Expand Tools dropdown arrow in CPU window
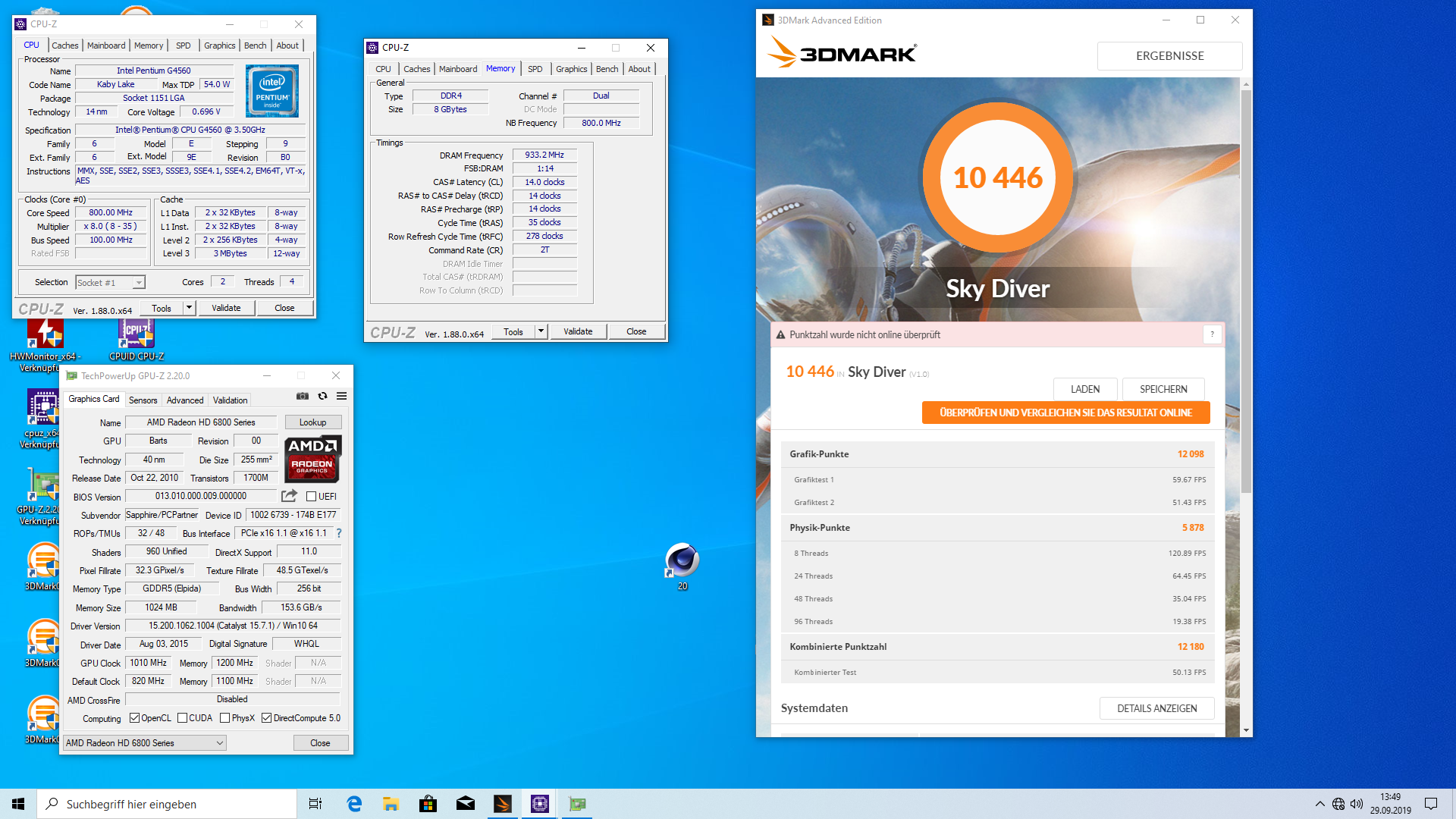The image size is (1456, 819). pyautogui.click(x=189, y=308)
